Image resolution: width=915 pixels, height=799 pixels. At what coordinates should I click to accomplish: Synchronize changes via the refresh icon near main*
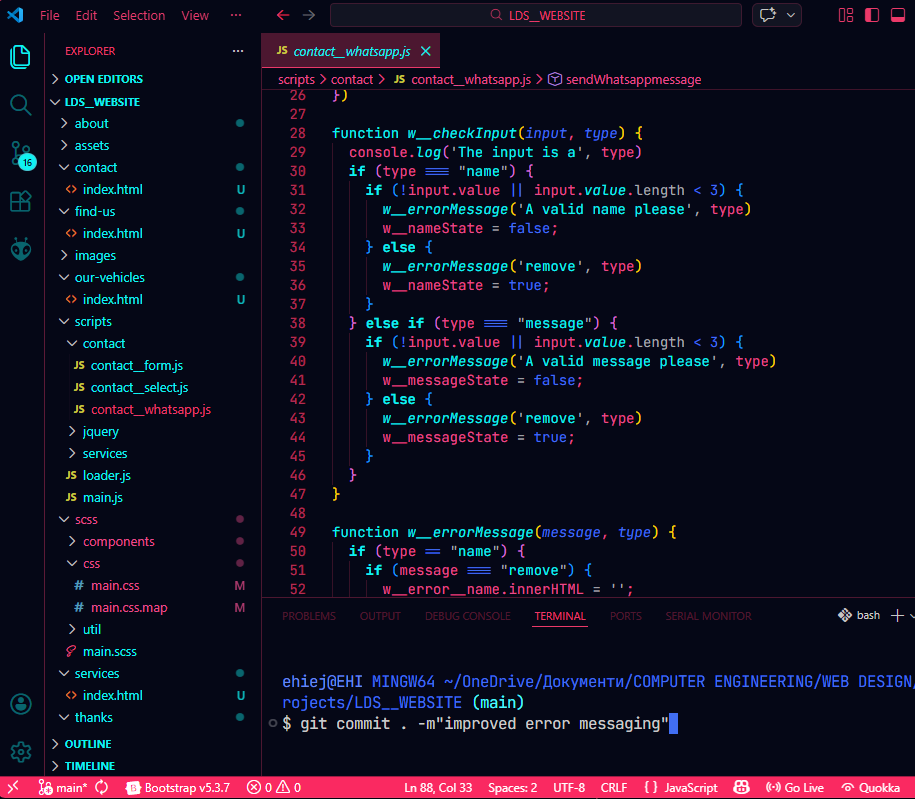point(103,787)
